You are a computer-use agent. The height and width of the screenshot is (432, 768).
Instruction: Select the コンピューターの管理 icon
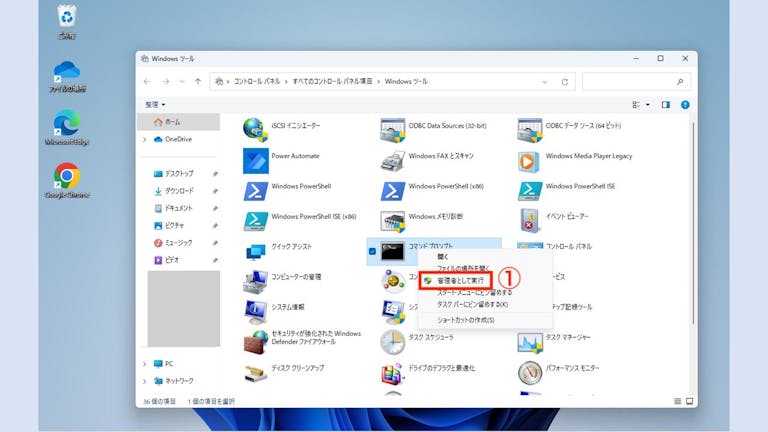point(255,282)
